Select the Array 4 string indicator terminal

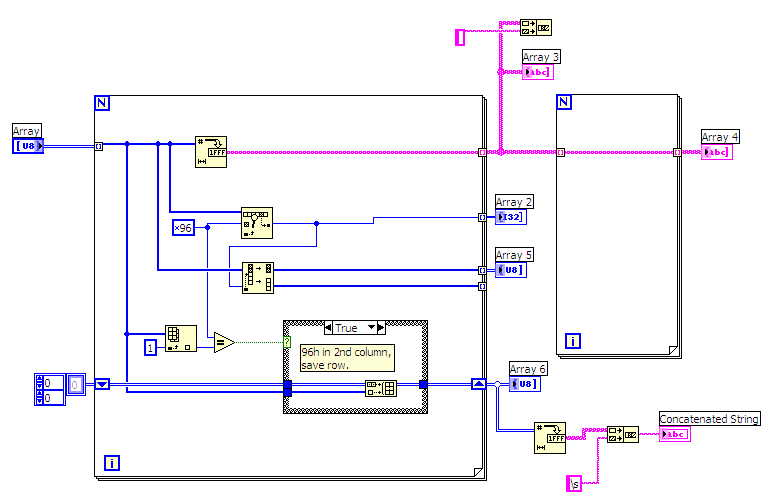[x=717, y=152]
